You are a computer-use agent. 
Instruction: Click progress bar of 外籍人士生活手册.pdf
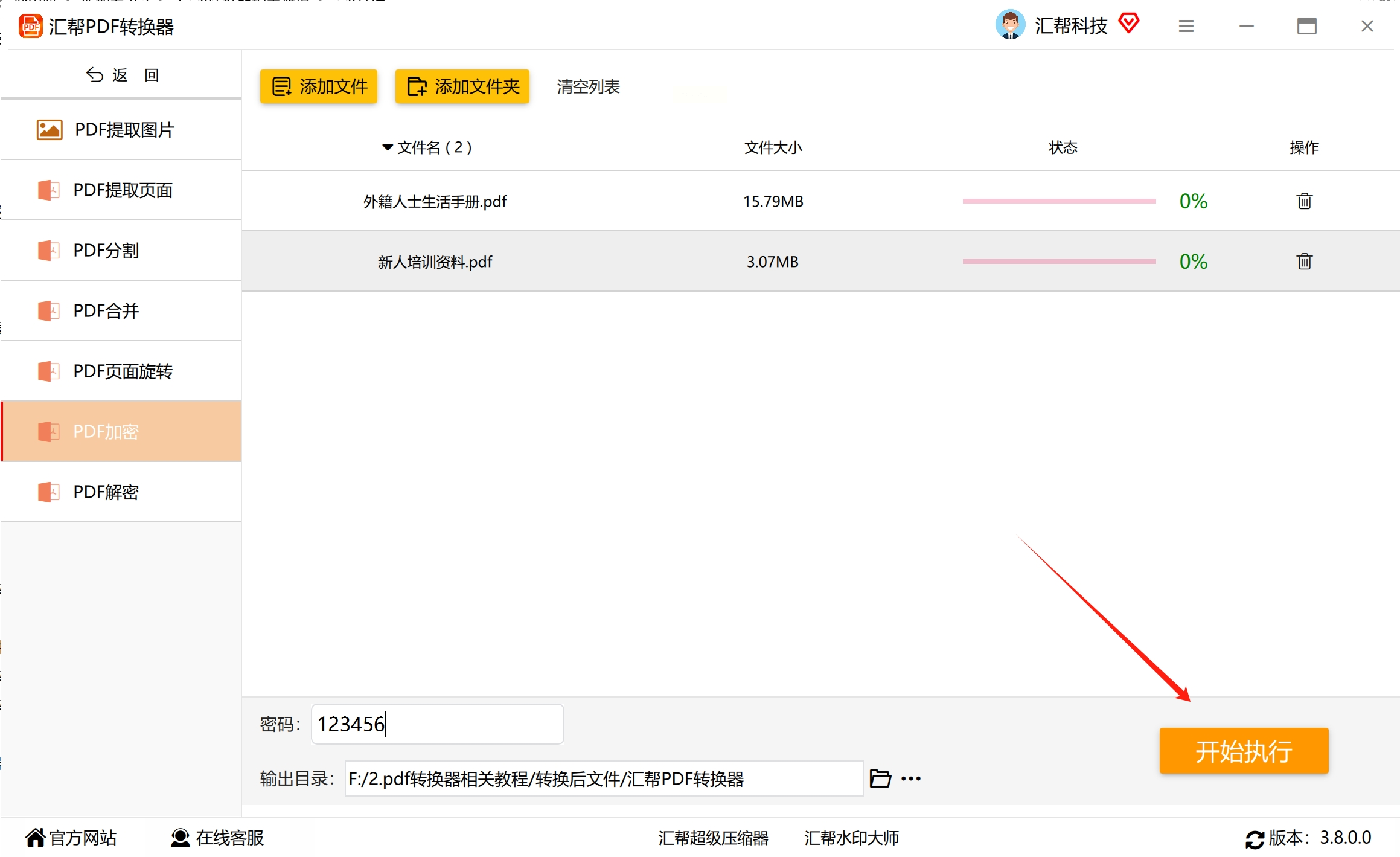(1059, 201)
